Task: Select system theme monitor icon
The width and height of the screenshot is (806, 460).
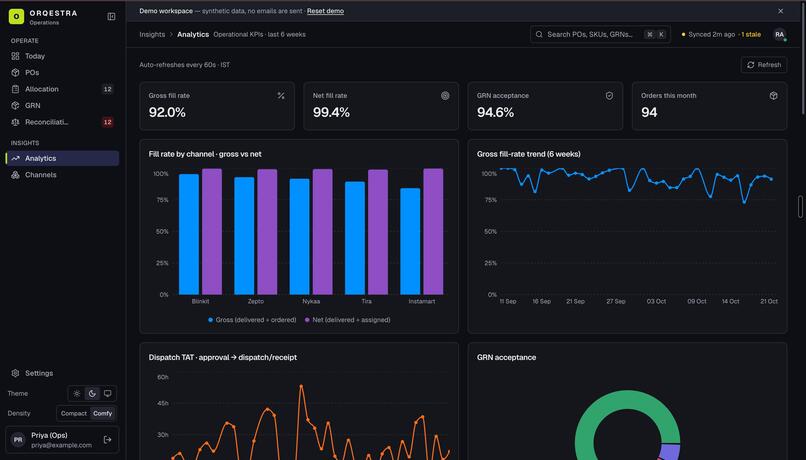Action: coord(107,394)
